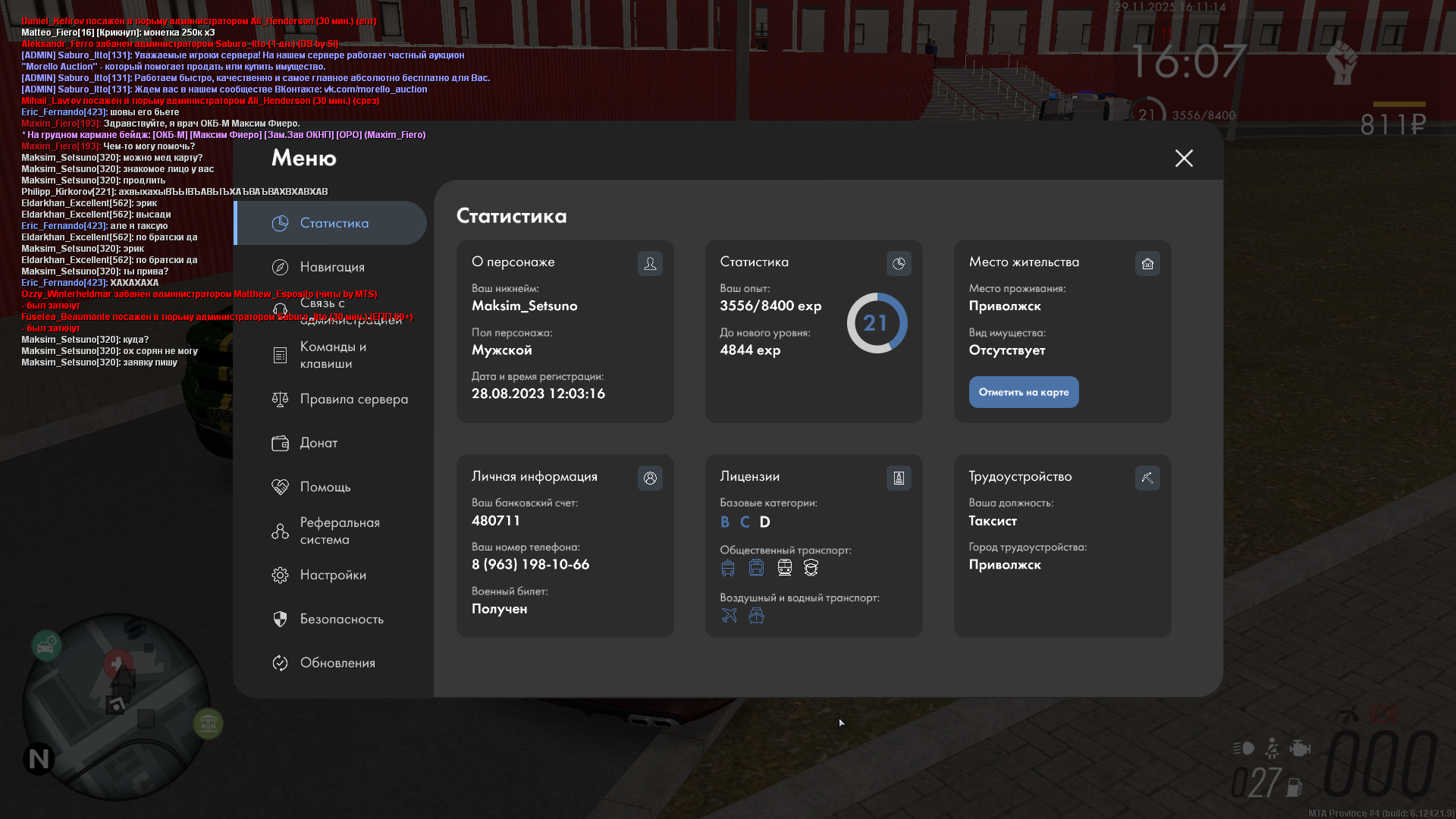Click the house icon in Место жительства card

[x=1147, y=264]
